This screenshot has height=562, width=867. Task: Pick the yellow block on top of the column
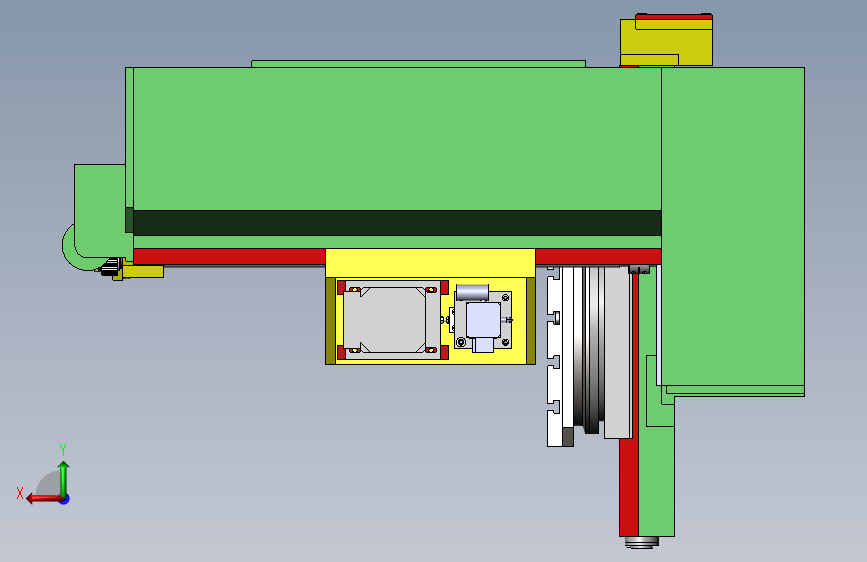(x=666, y=43)
